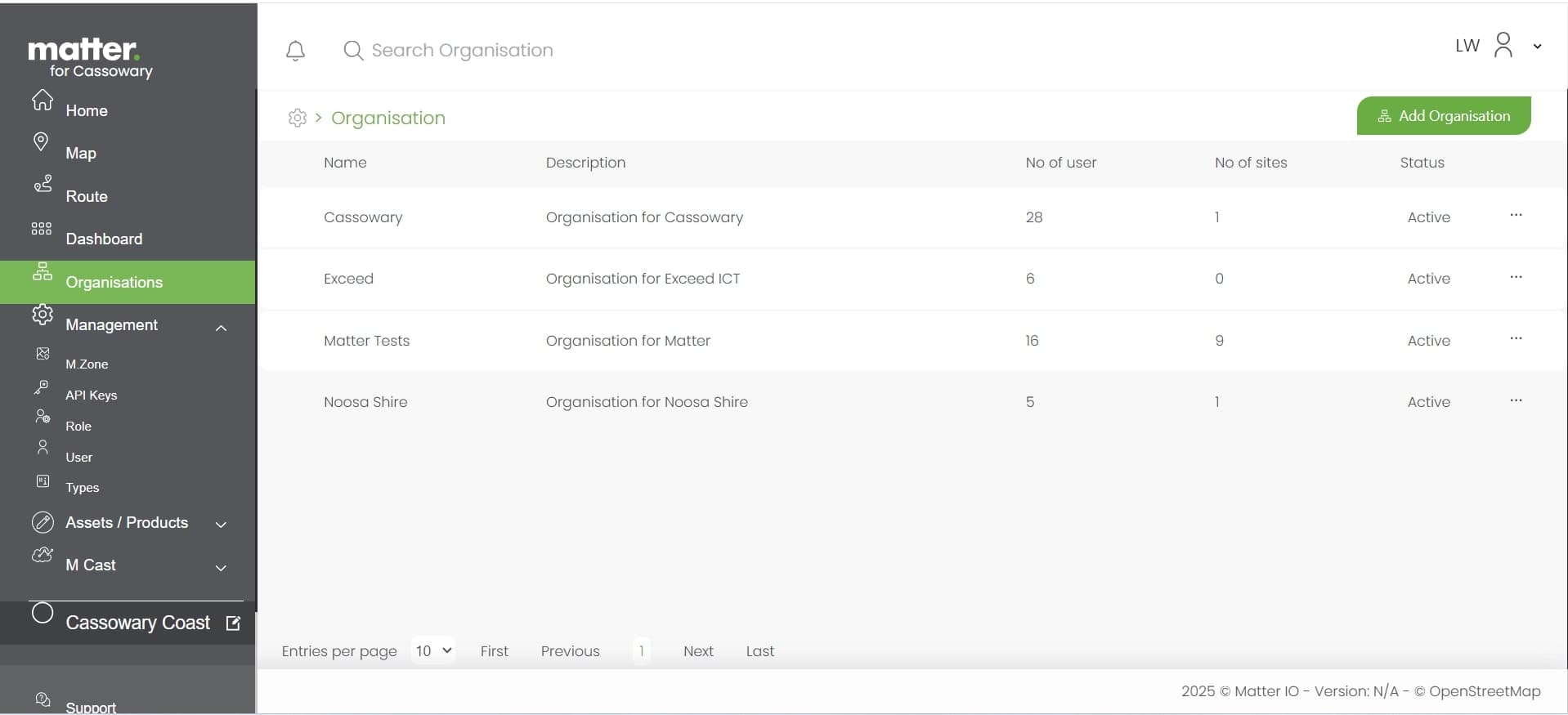This screenshot has height=715, width=1568.
Task: Open API Keys under Management
Action: click(91, 395)
